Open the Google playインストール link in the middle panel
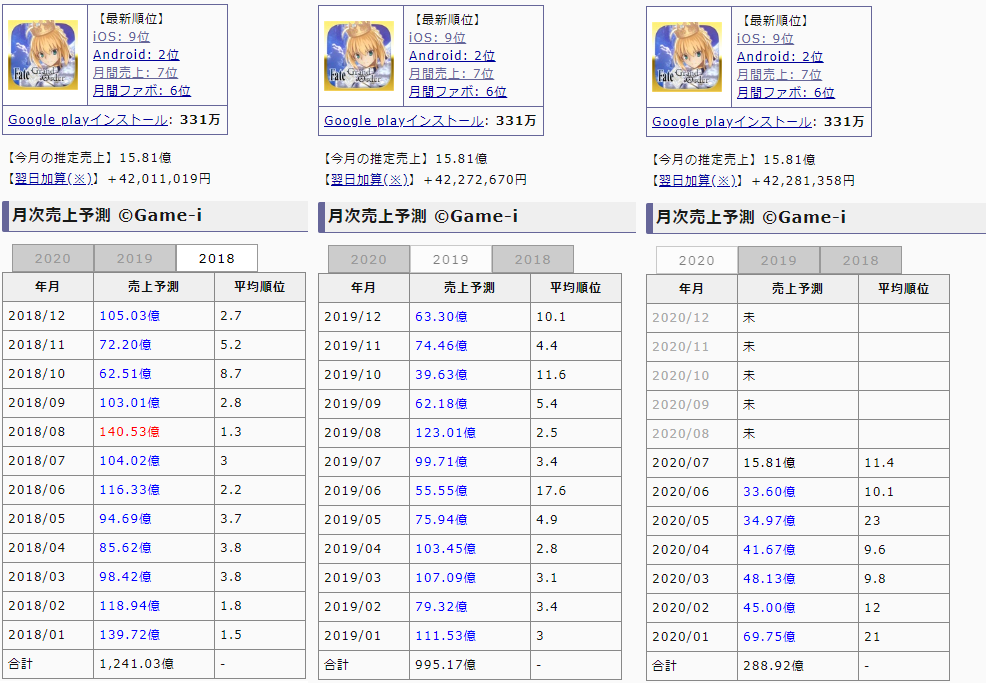 coord(404,121)
